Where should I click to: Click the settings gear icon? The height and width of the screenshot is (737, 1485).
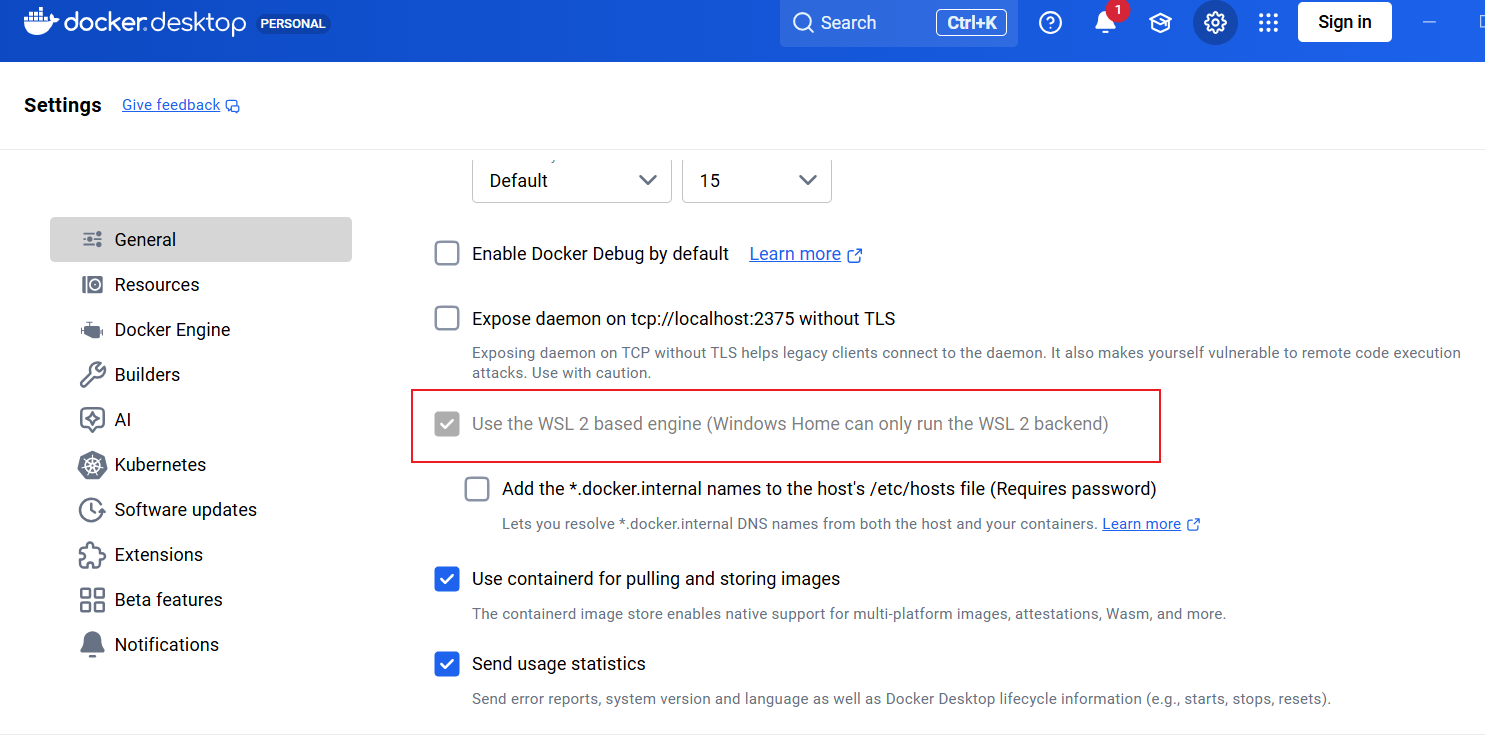click(1215, 23)
